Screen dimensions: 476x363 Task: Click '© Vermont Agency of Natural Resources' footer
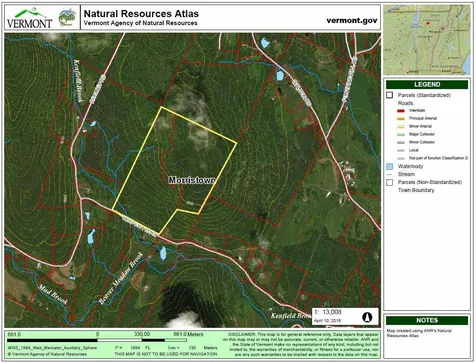coord(47,354)
